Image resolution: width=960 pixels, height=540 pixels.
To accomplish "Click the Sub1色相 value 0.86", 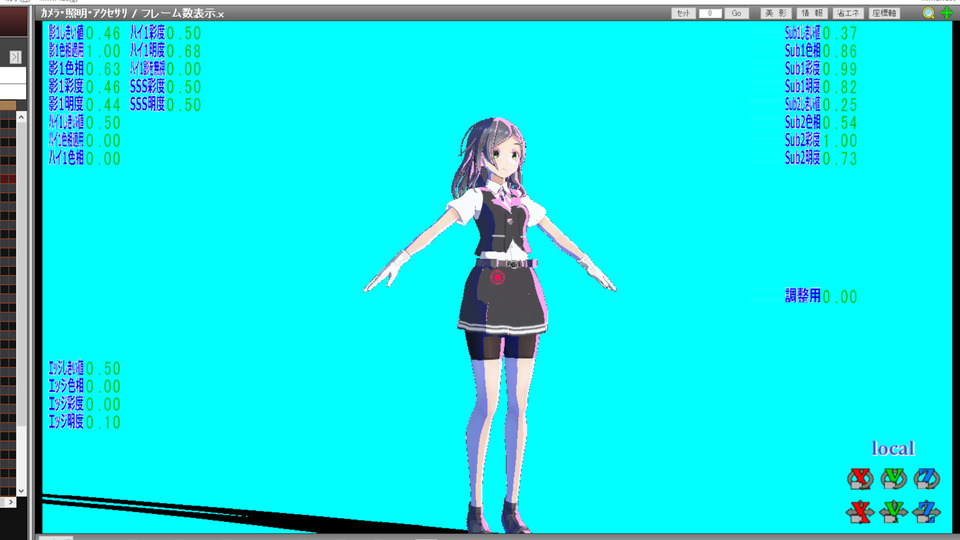I will pos(840,51).
